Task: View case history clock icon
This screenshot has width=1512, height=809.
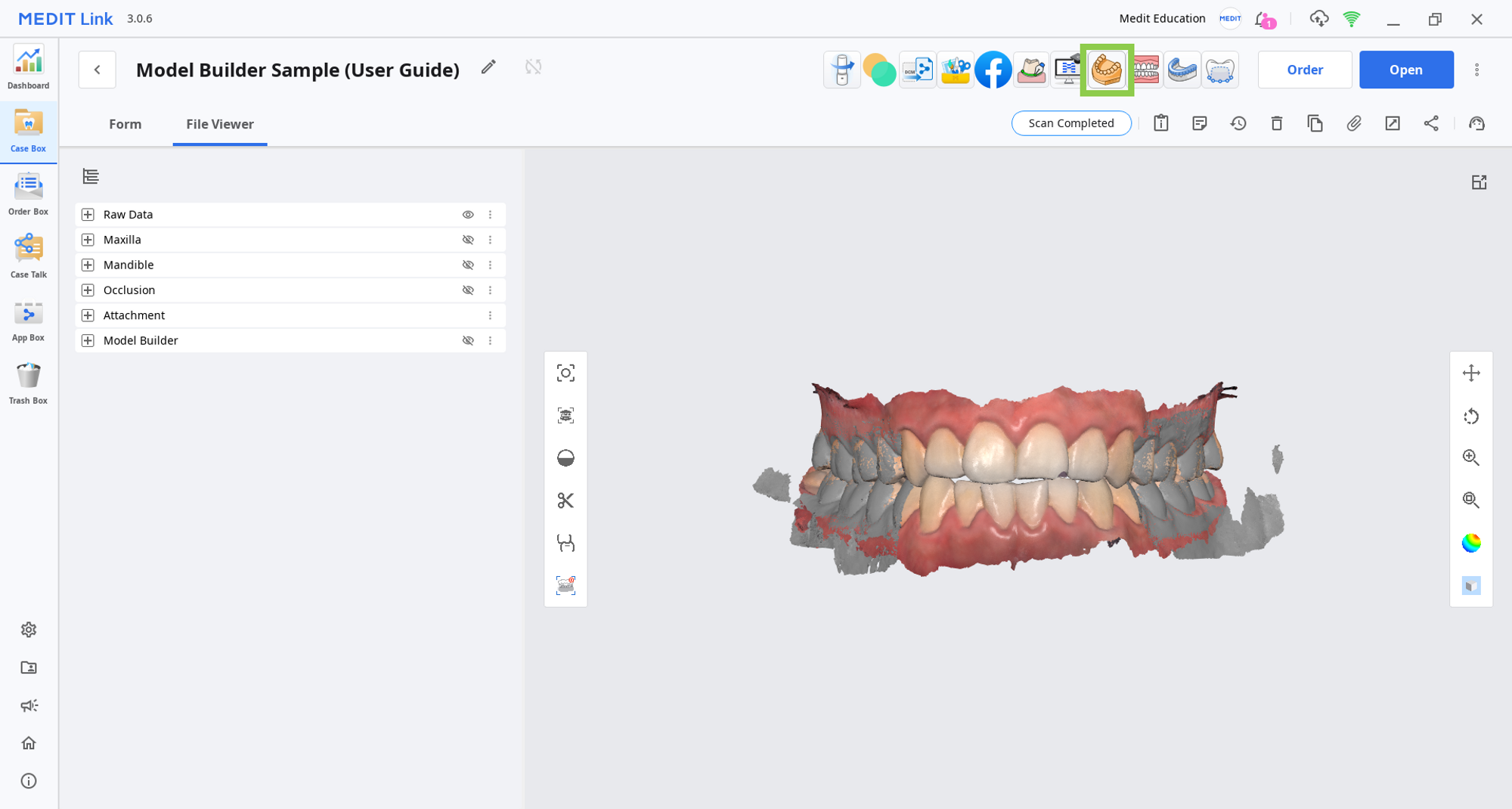Action: 1238,123
